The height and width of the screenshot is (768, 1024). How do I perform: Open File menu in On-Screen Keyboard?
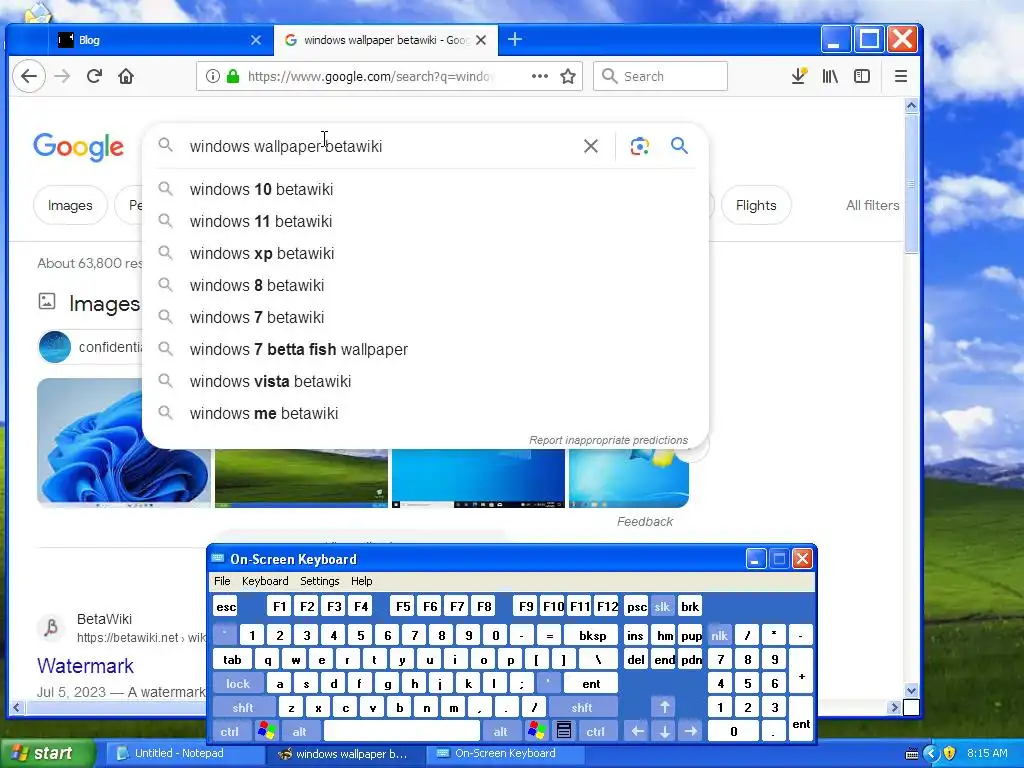[222, 581]
